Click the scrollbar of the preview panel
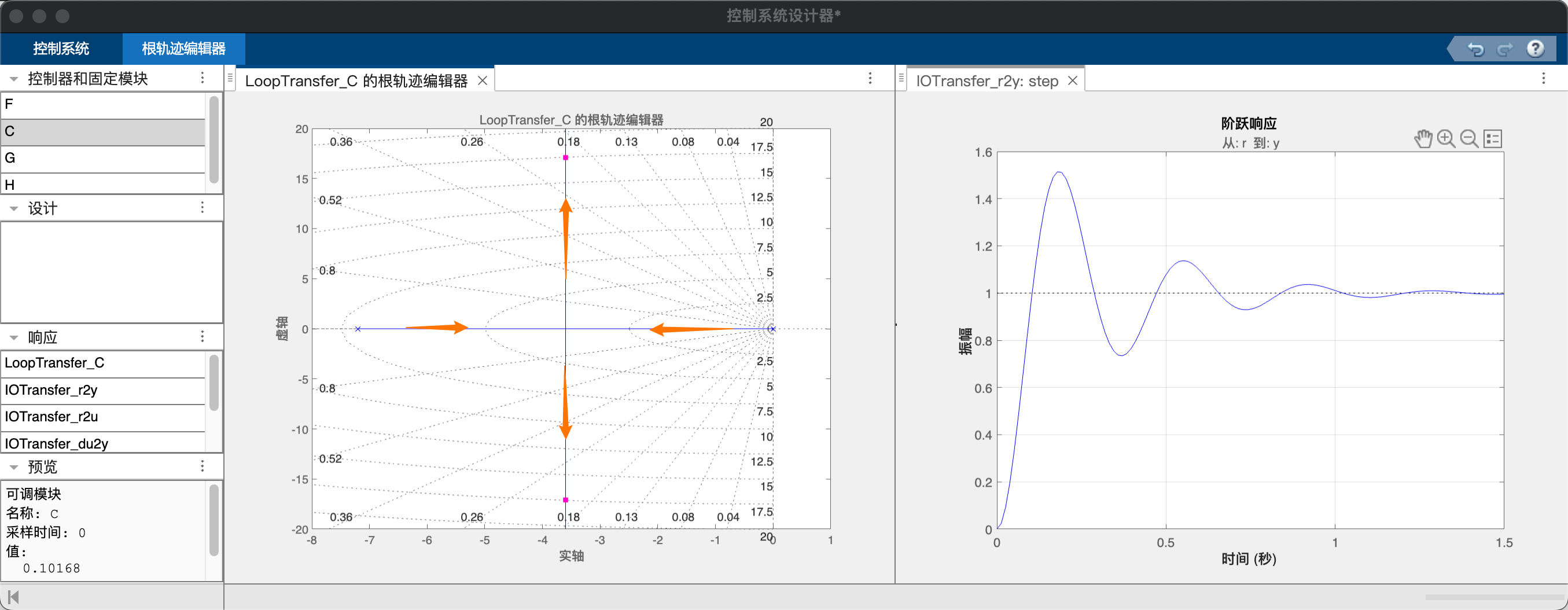This screenshot has height=610, width=1568. click(x=214, y=520)
